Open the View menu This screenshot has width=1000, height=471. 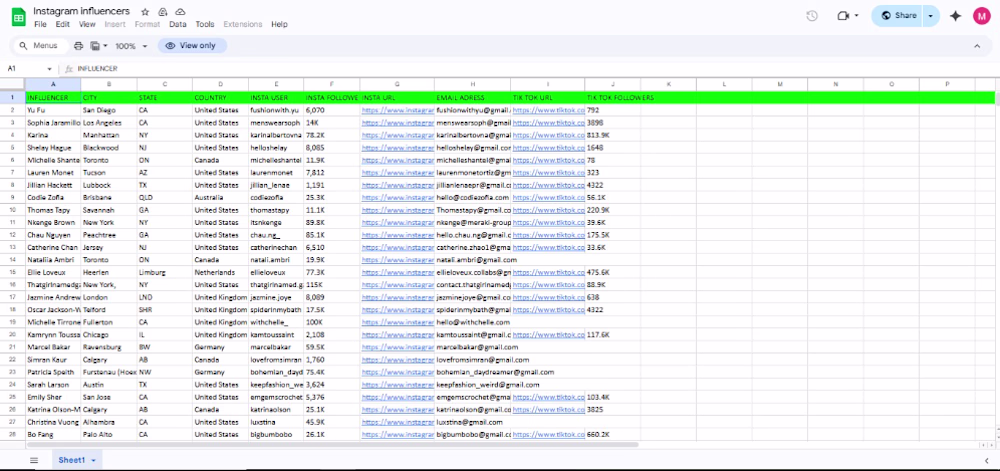click(x=87, y=24)
